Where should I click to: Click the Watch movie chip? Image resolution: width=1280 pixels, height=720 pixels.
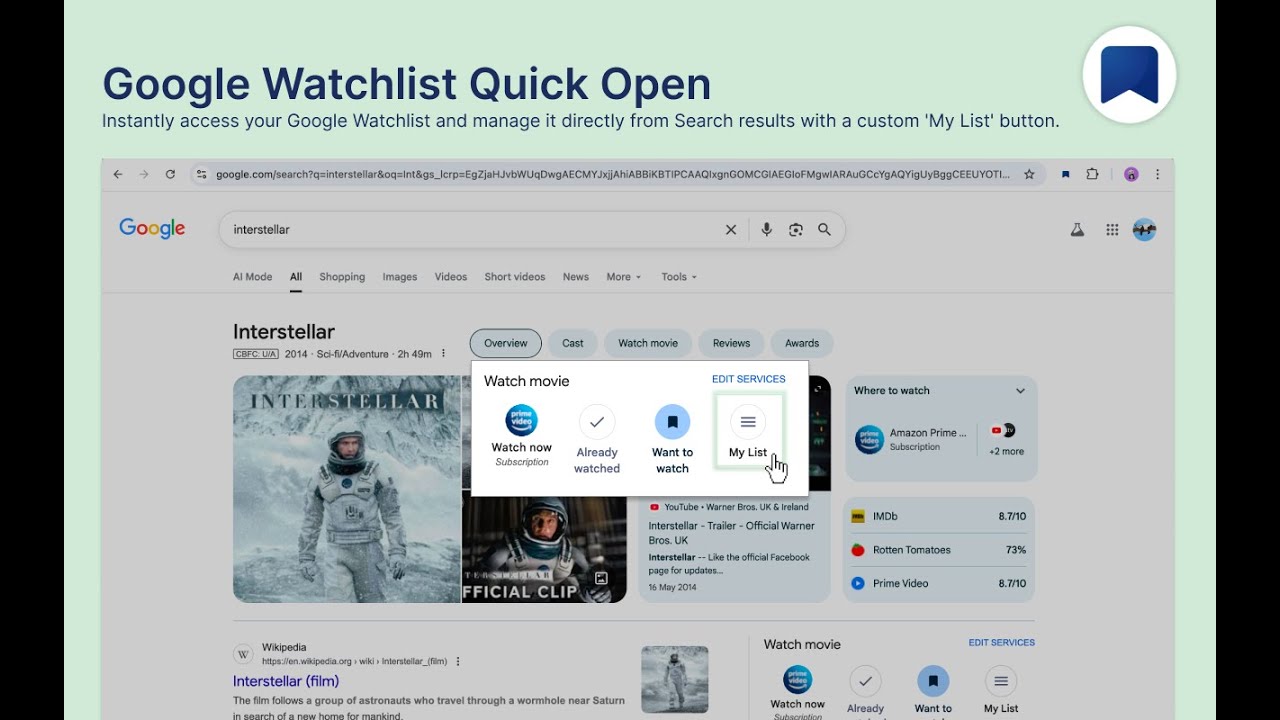(x=648, y=343)
